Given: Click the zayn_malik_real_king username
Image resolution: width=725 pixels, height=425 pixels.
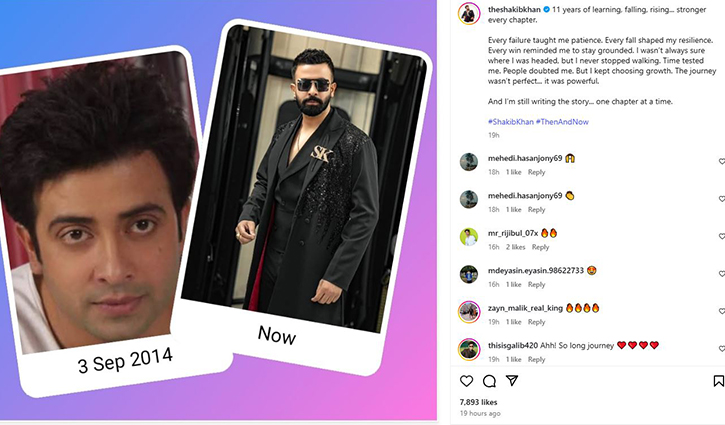Looking at the screenshot, I should [524, 308].
